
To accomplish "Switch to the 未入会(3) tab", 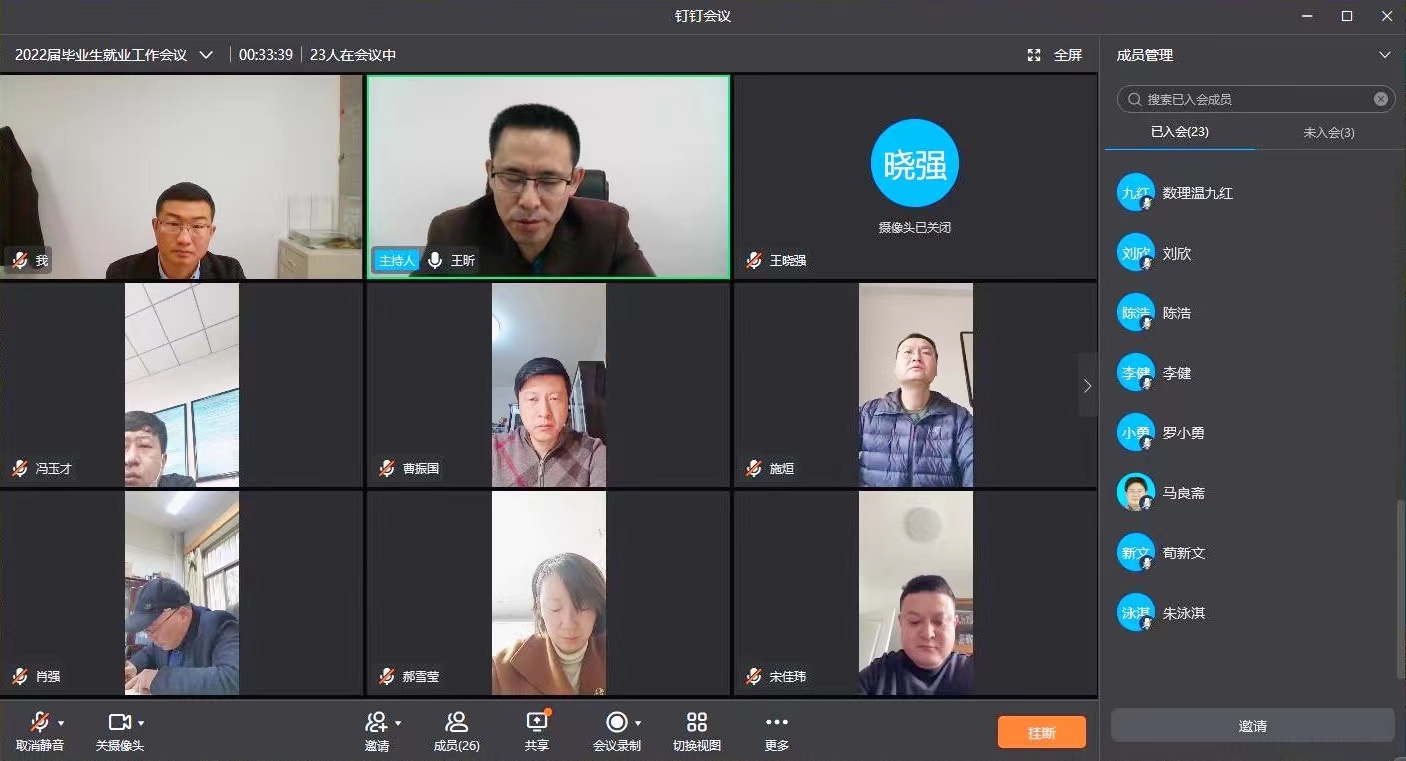I will [x=1330, y=131].
